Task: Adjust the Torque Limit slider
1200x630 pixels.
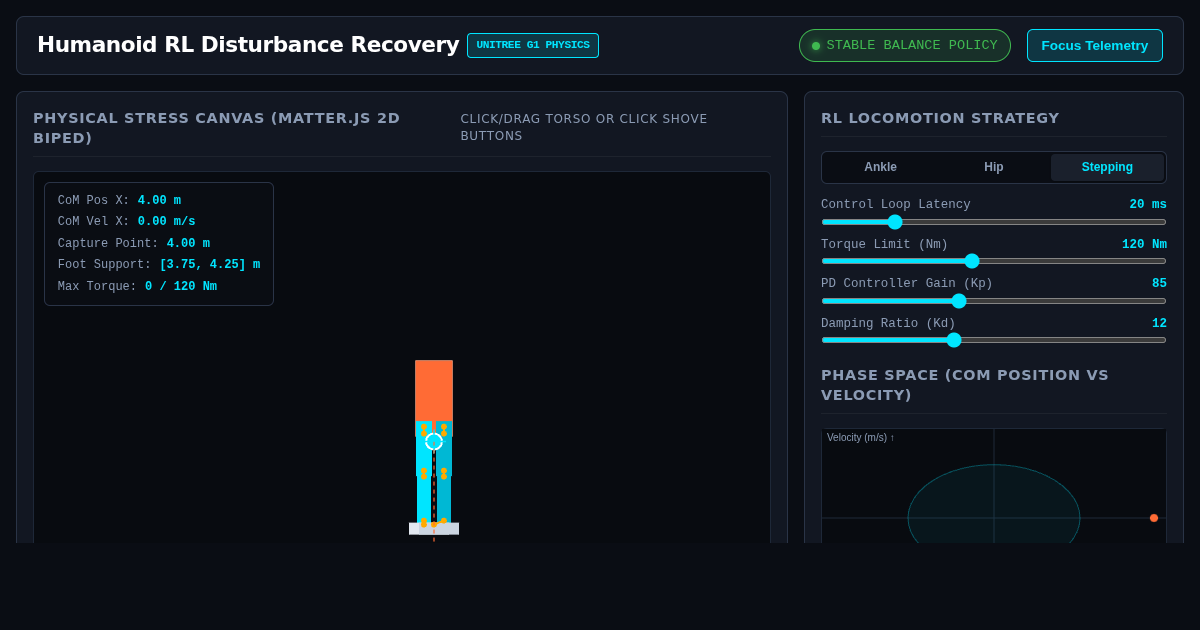Action: click(x=994, y=261)
